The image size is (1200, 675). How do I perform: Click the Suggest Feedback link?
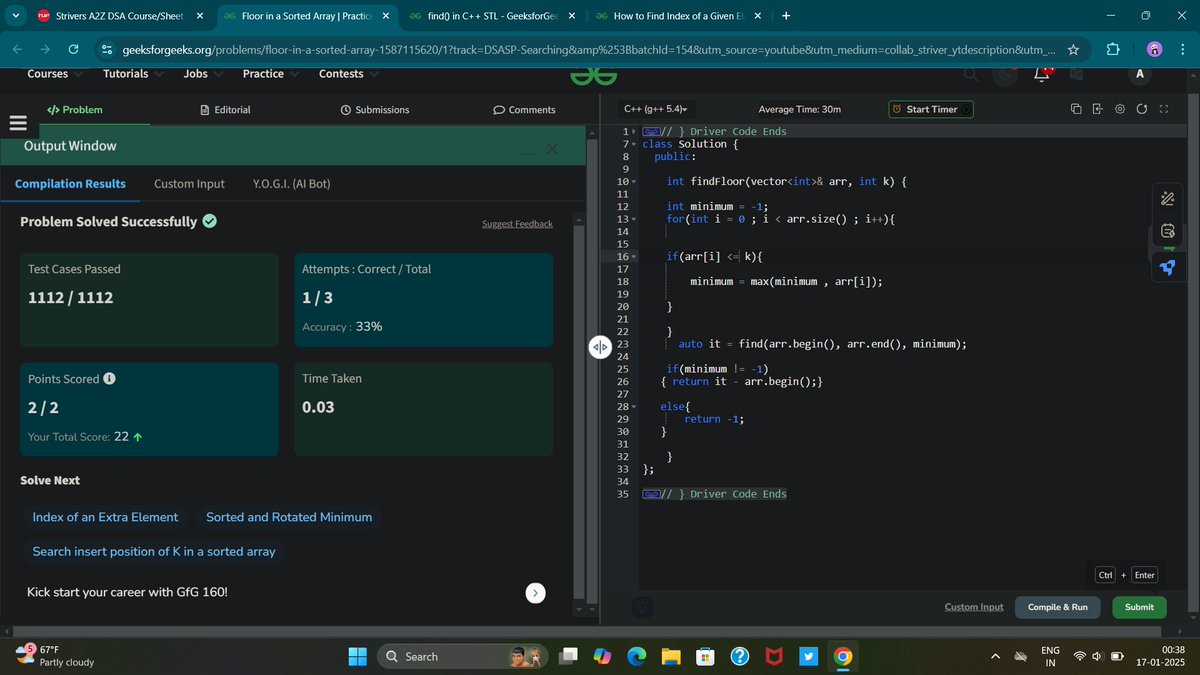pyautogui.click(x=517, y=224)
